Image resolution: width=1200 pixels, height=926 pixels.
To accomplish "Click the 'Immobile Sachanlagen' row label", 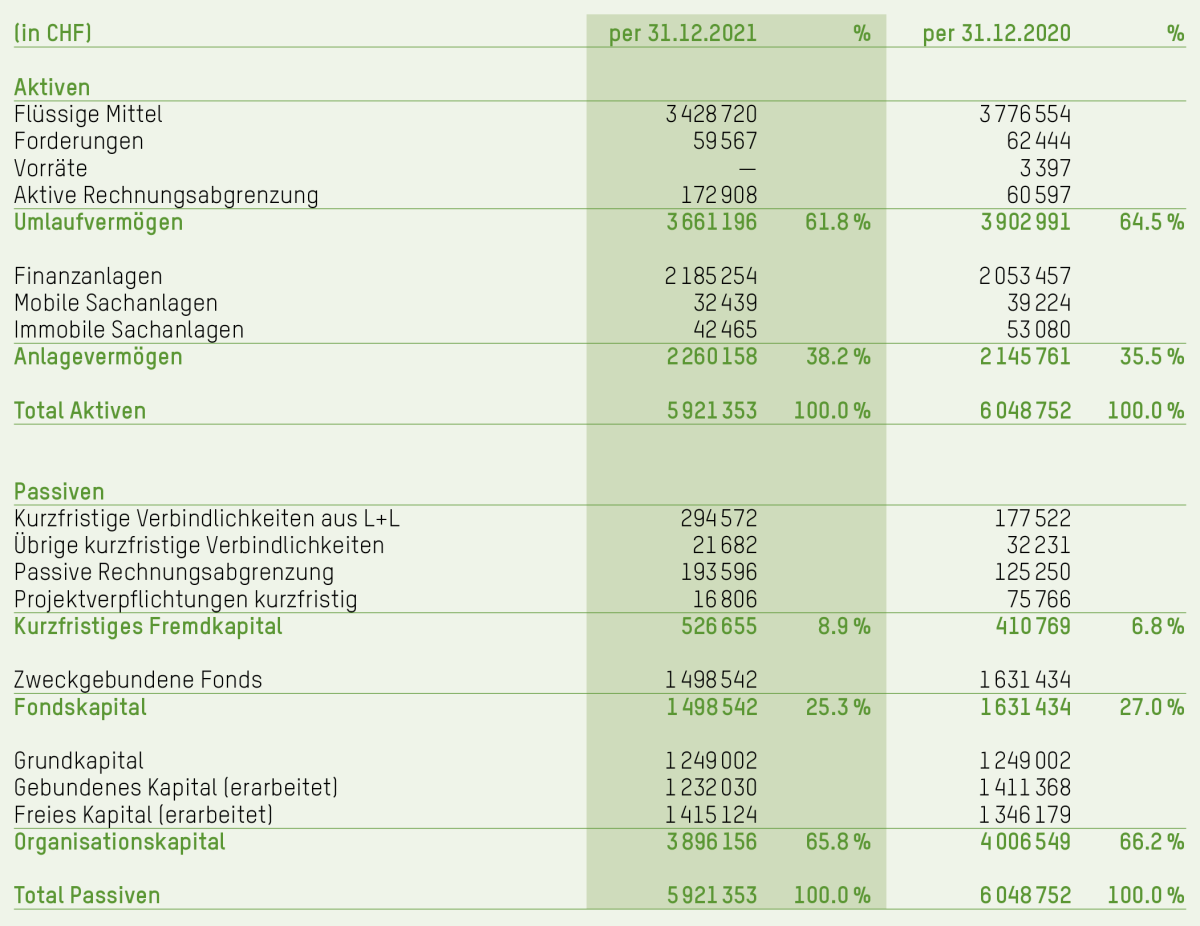I will (x=129, y=330).
